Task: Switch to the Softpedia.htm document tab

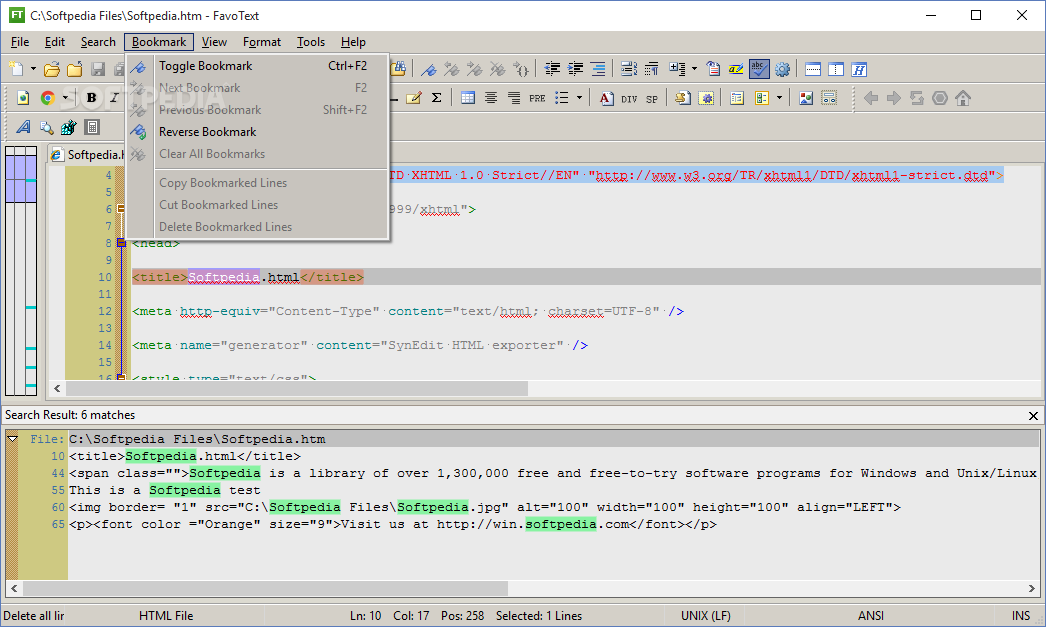Action: 86,155
